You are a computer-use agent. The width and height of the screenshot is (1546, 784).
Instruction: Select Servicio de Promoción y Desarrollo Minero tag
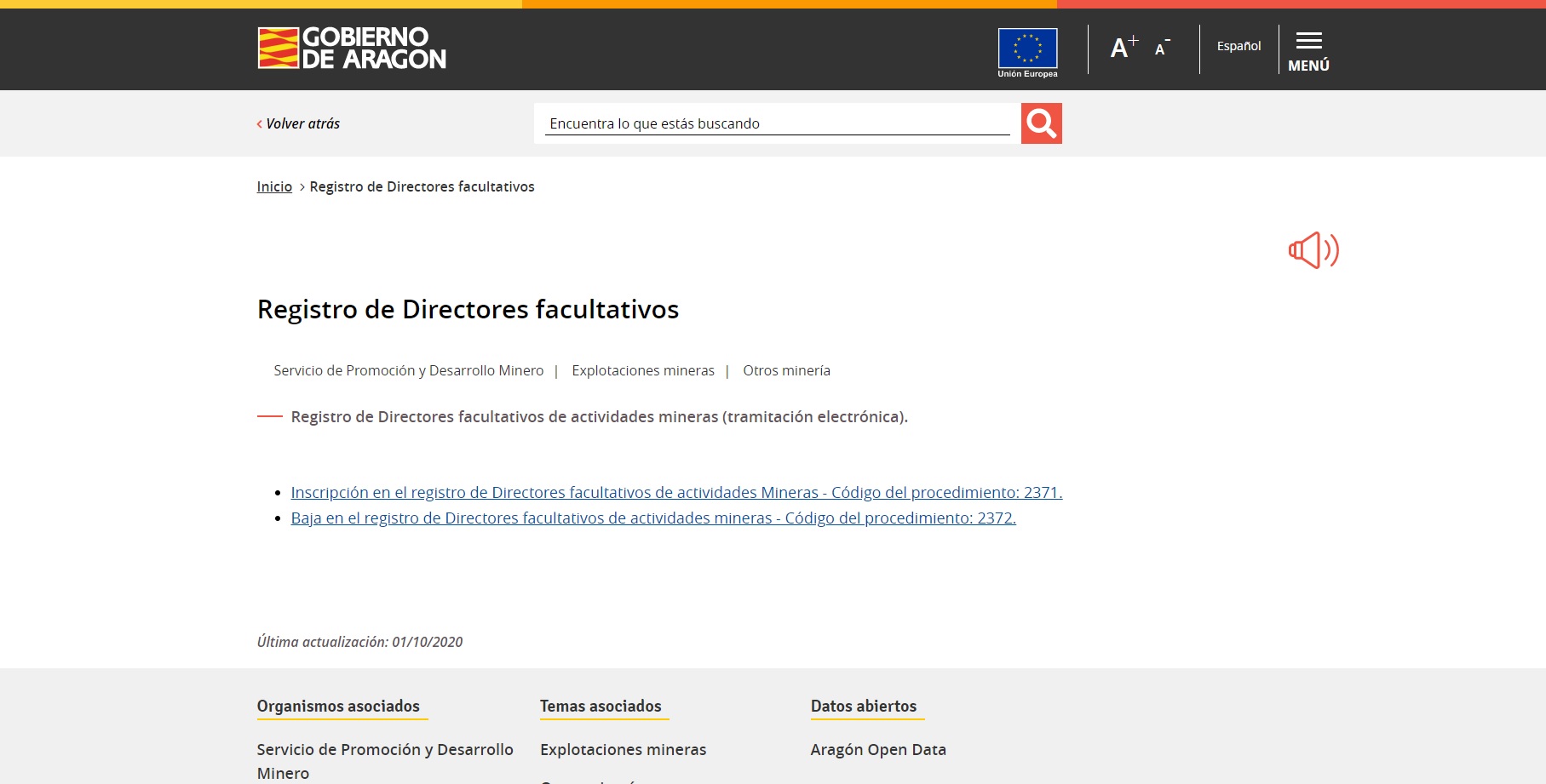click(408, 370)
